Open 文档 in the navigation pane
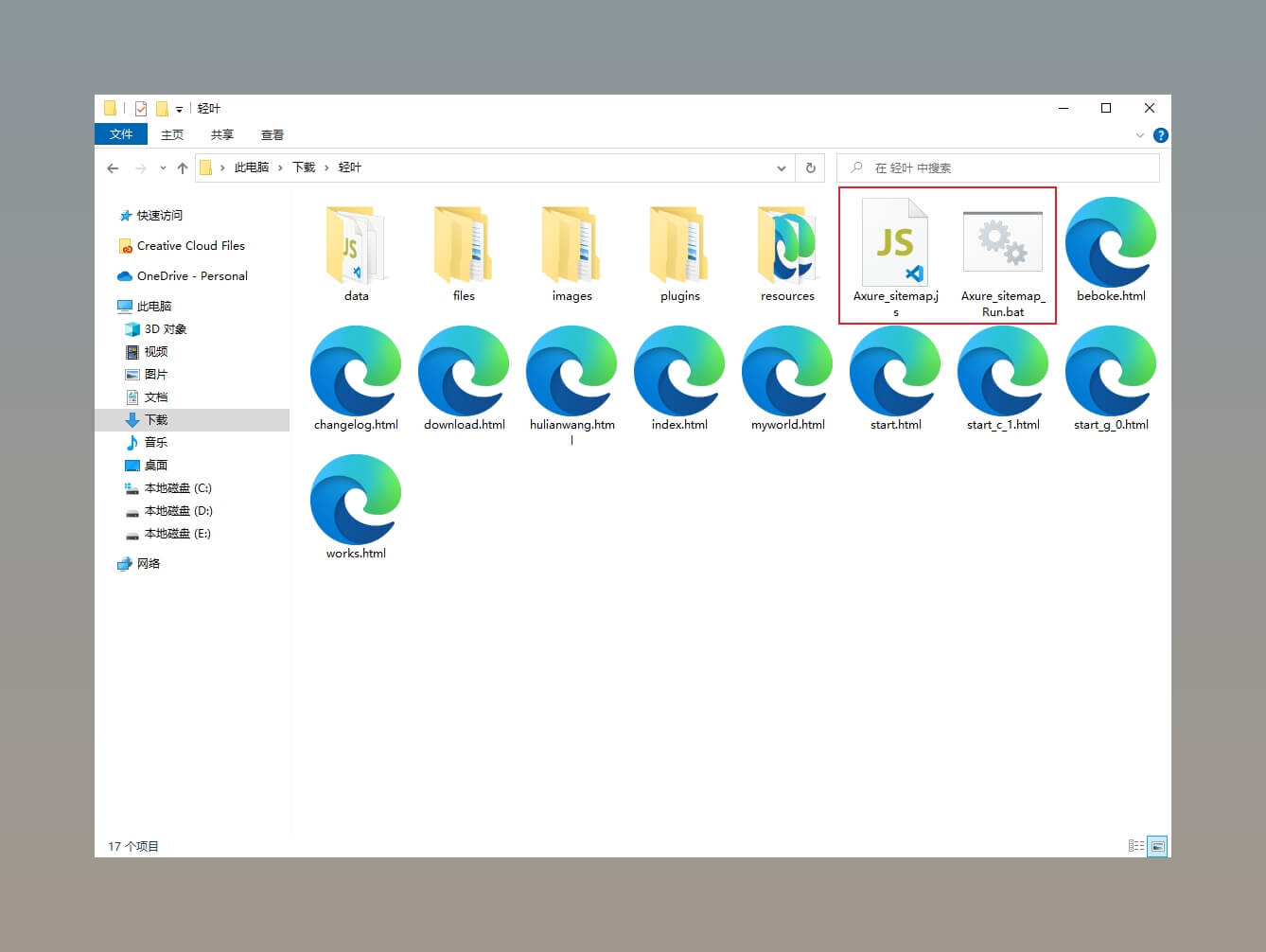This screenshot has height=952, width=1266. coord(156,397)
